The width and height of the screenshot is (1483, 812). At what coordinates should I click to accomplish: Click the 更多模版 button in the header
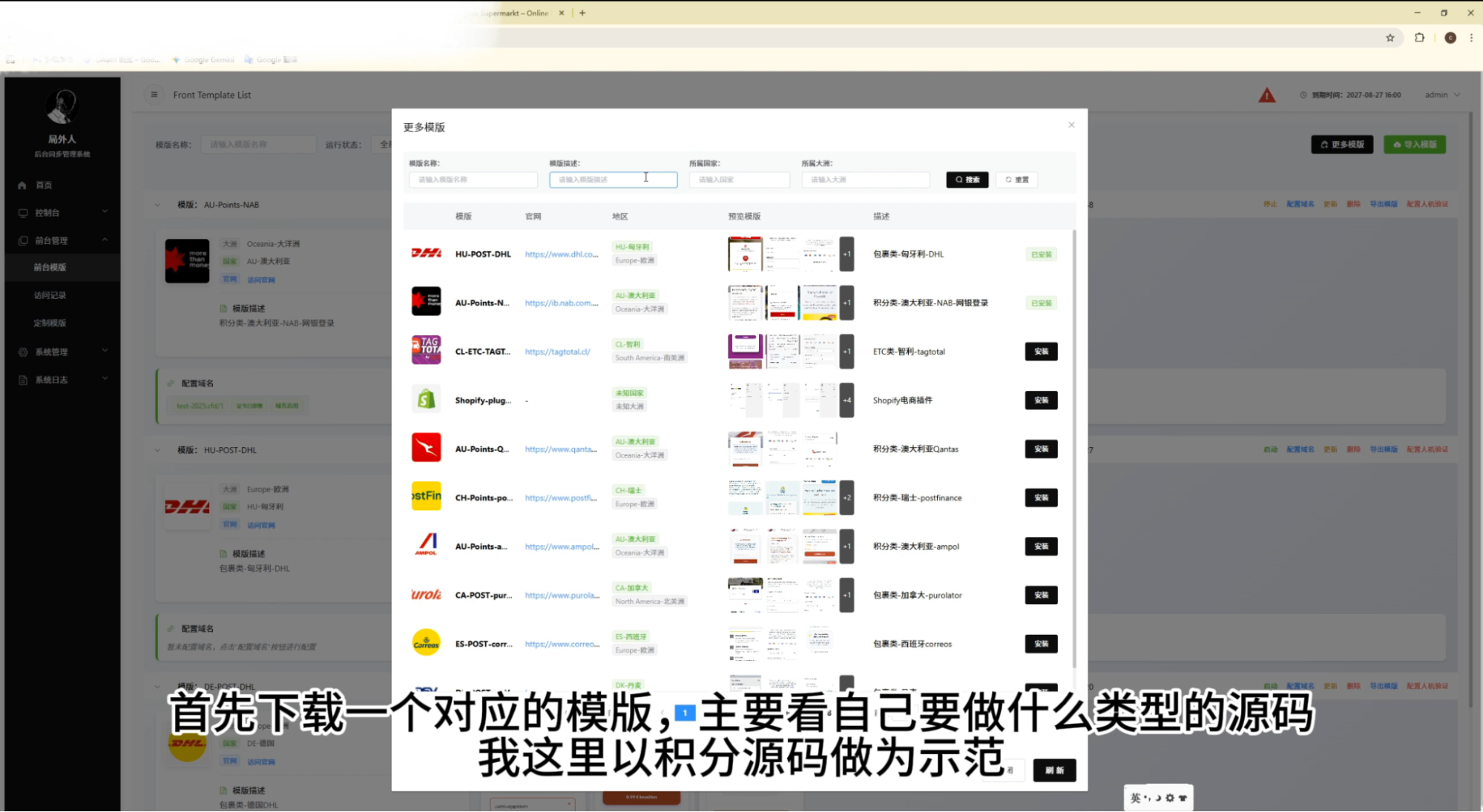(x=1341, y=144)
